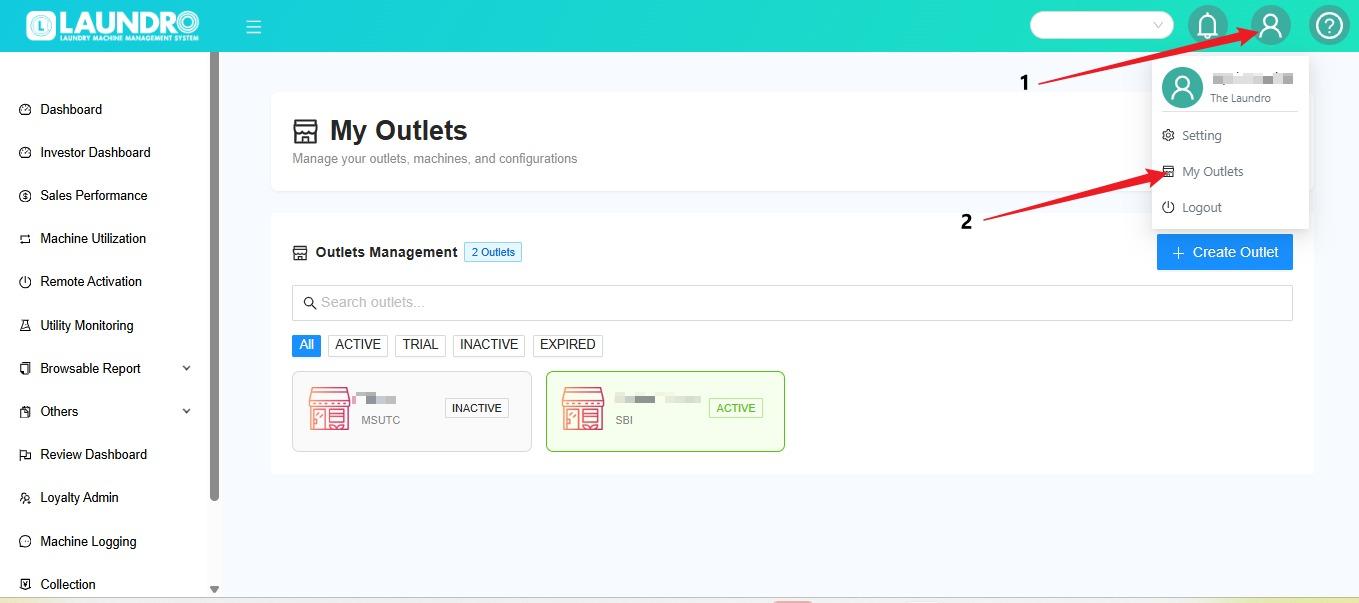Image resolution: width=1359 pixels, height=603 pixels.
Task: Click the user profile icon in header
Action: point(1270,26)
